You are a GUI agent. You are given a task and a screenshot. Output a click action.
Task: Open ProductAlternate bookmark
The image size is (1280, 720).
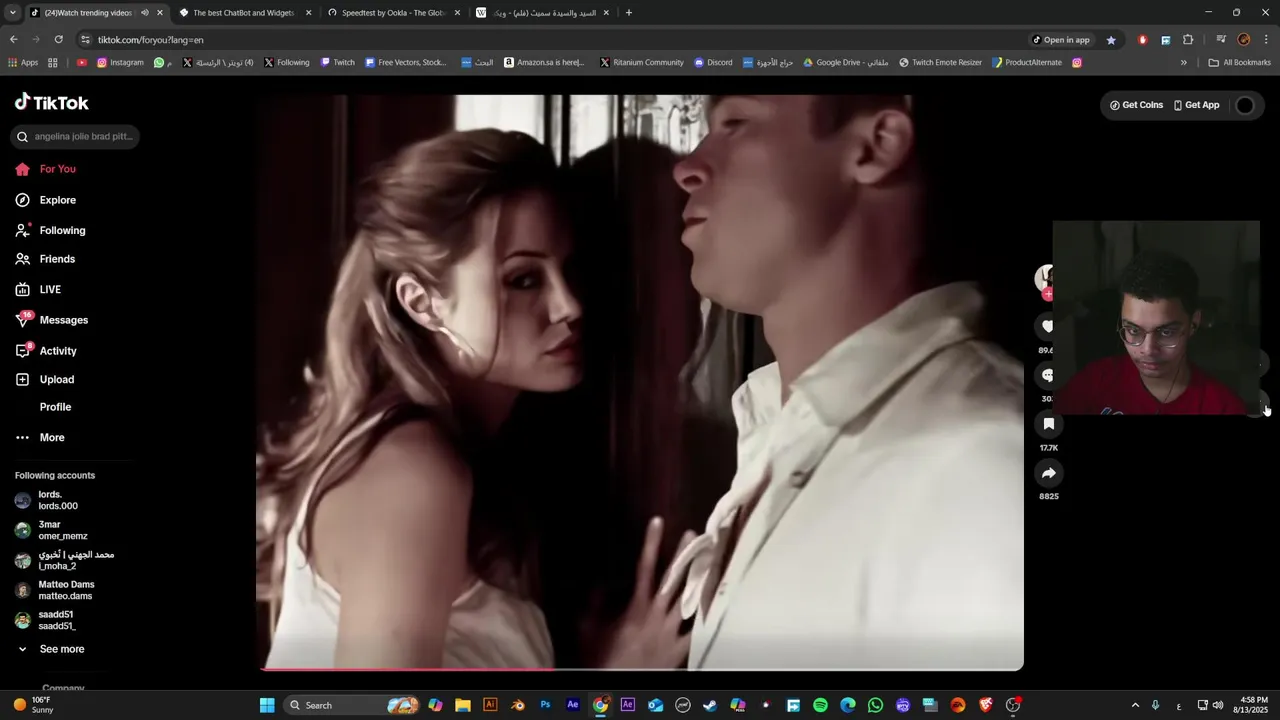click(1027, 62)
